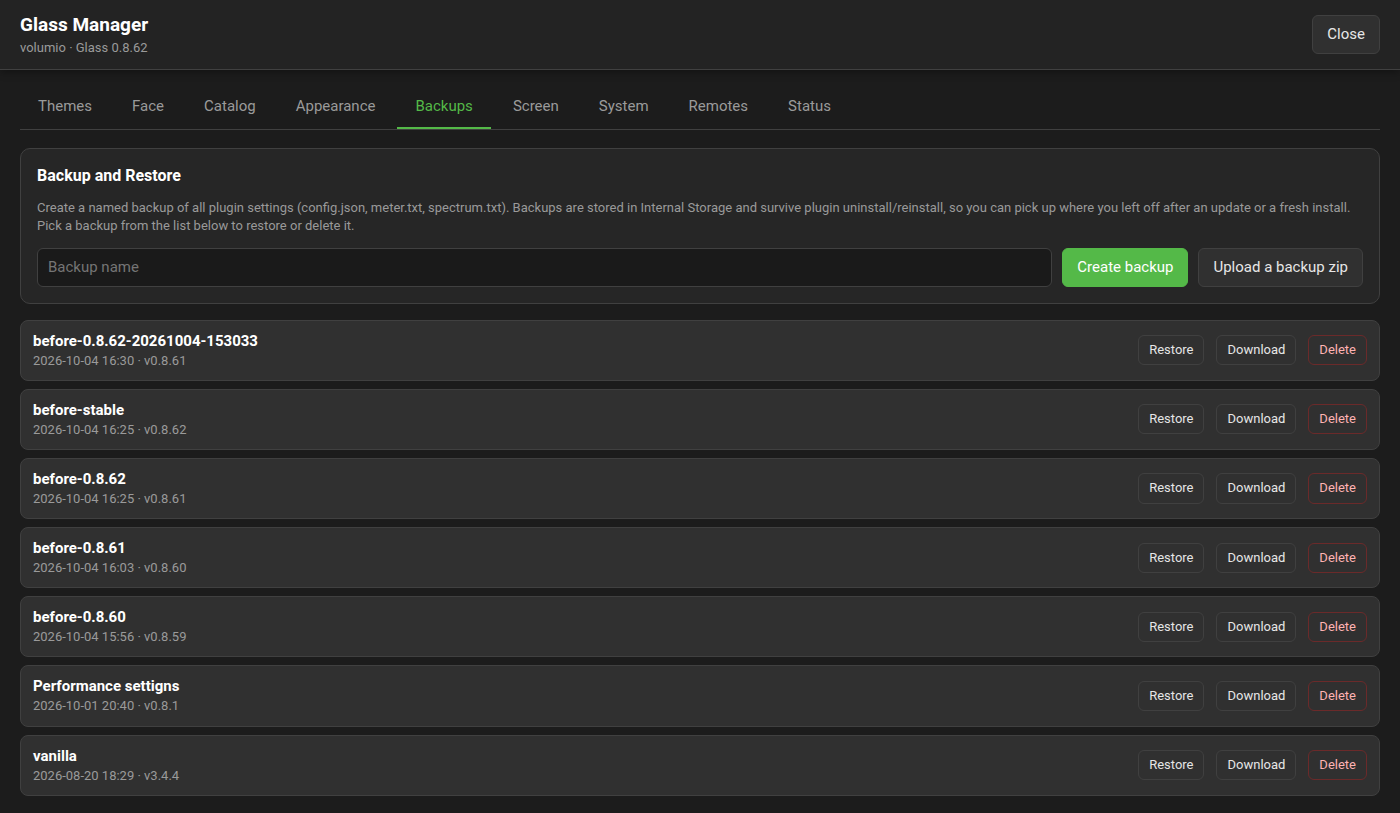The height and width of the screenshot is (813, 1400).
Task: Delete the before-stable backup
Action: coord(1337,419)
